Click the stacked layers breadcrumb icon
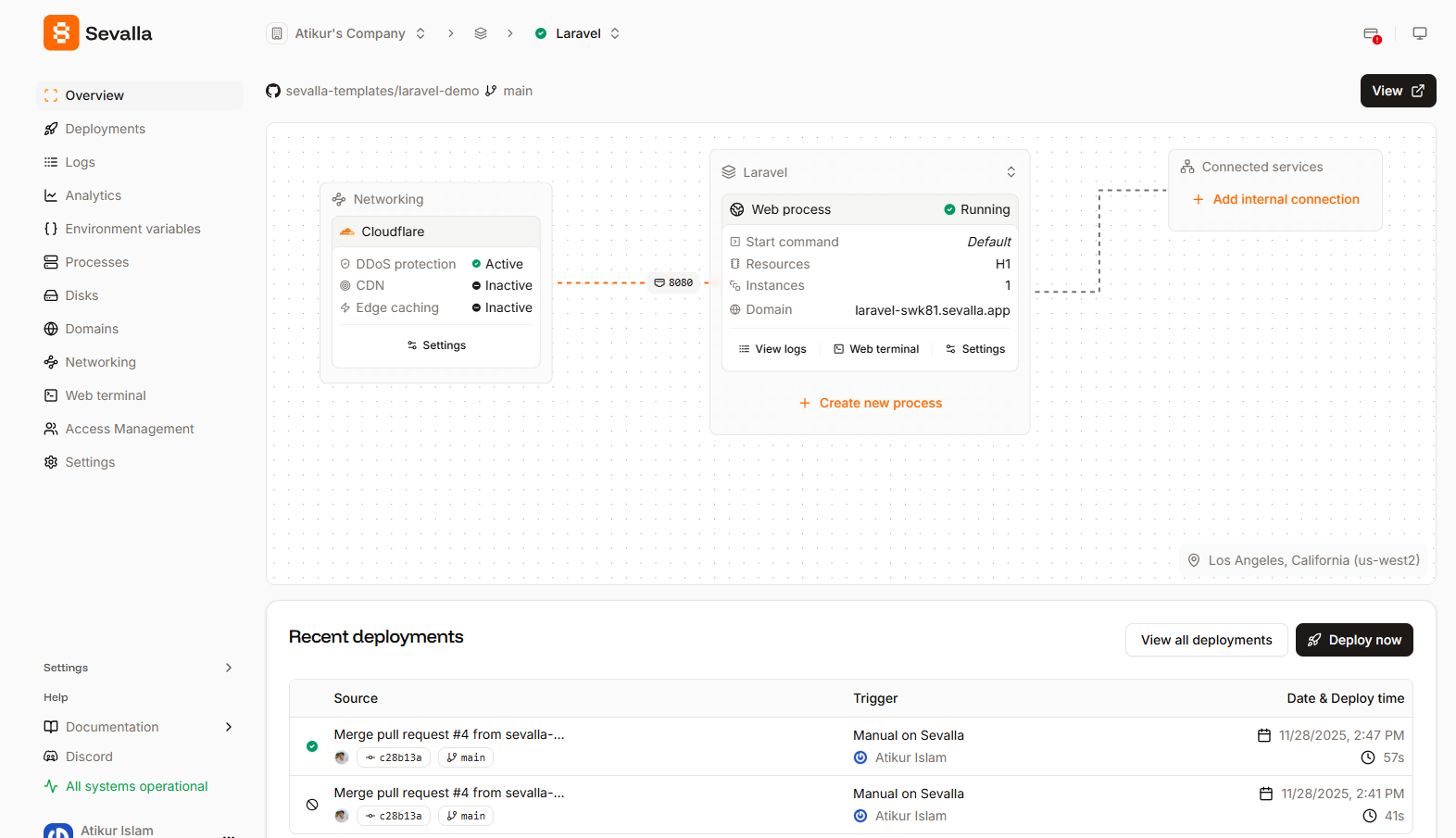 point(481,33)
